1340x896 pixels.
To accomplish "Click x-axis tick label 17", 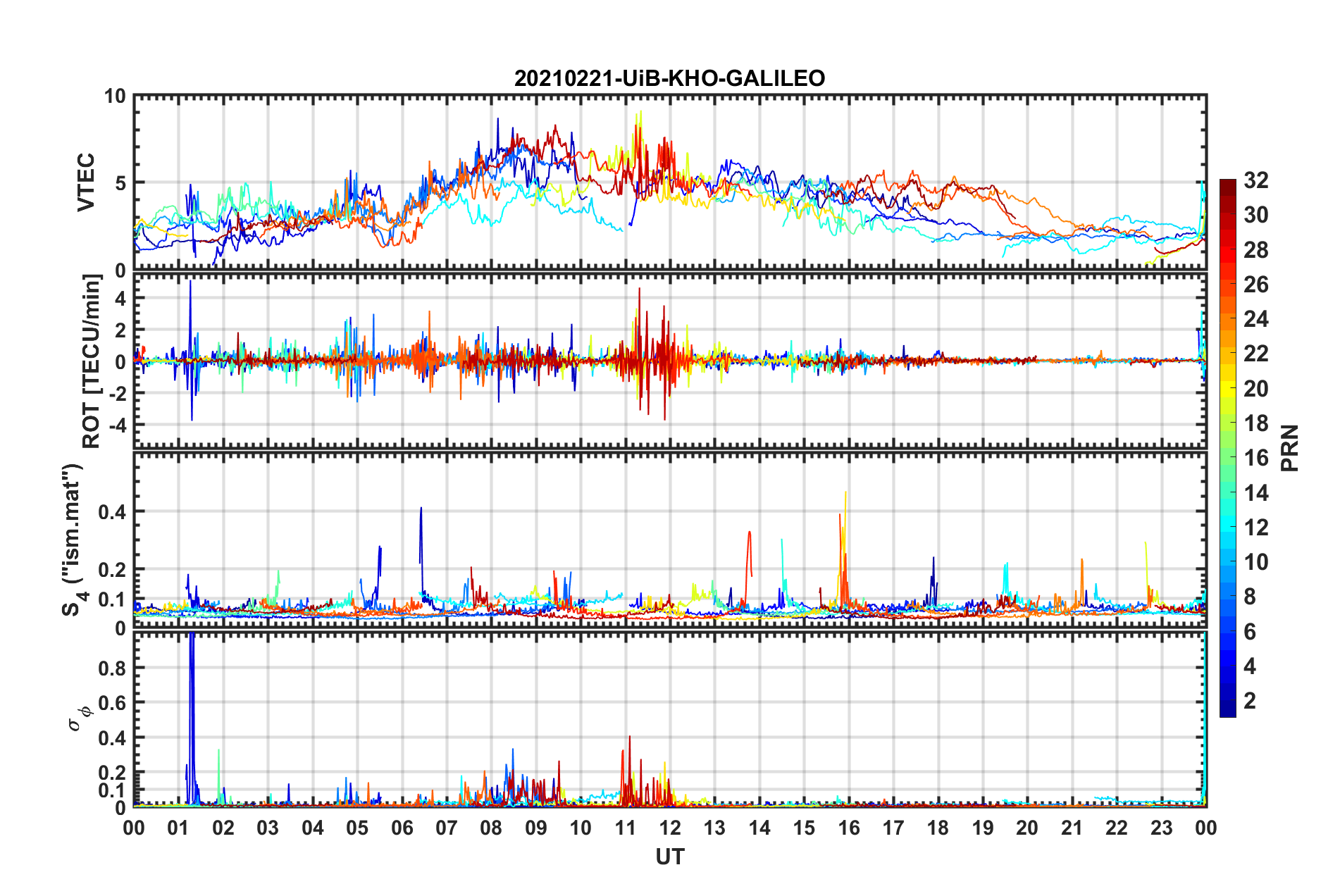I will click(x=893, y=828).
